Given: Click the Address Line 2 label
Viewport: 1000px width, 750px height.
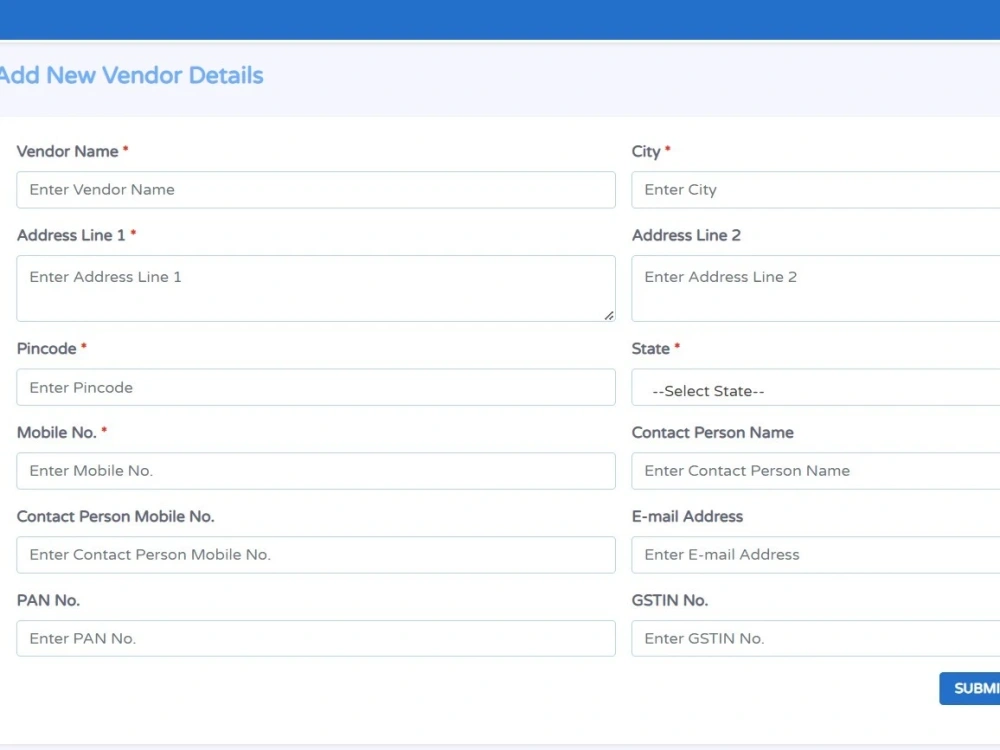Looking at the screenshot, I should coord(686,235).
